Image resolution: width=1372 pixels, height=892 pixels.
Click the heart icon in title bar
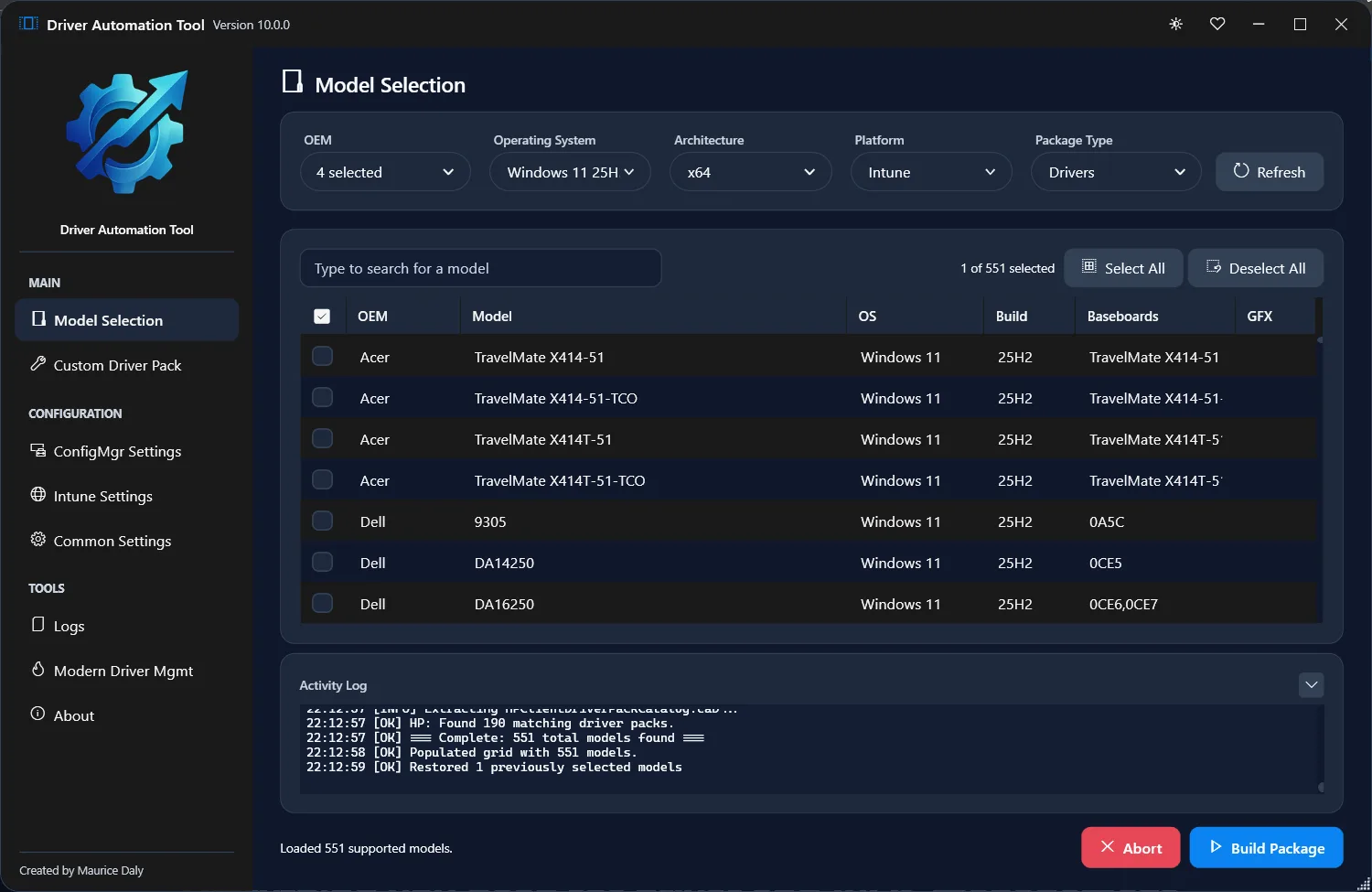pos(1217,24)
